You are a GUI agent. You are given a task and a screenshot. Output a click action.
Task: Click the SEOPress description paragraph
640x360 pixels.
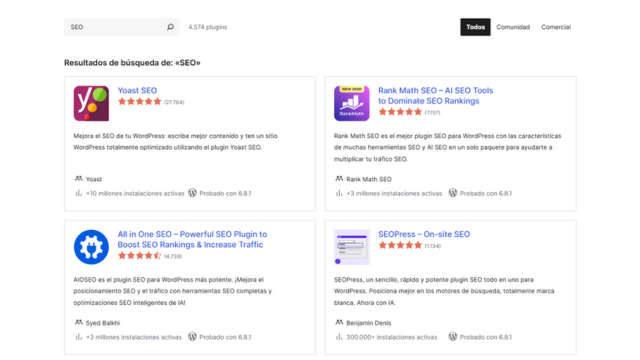(444, 291)
